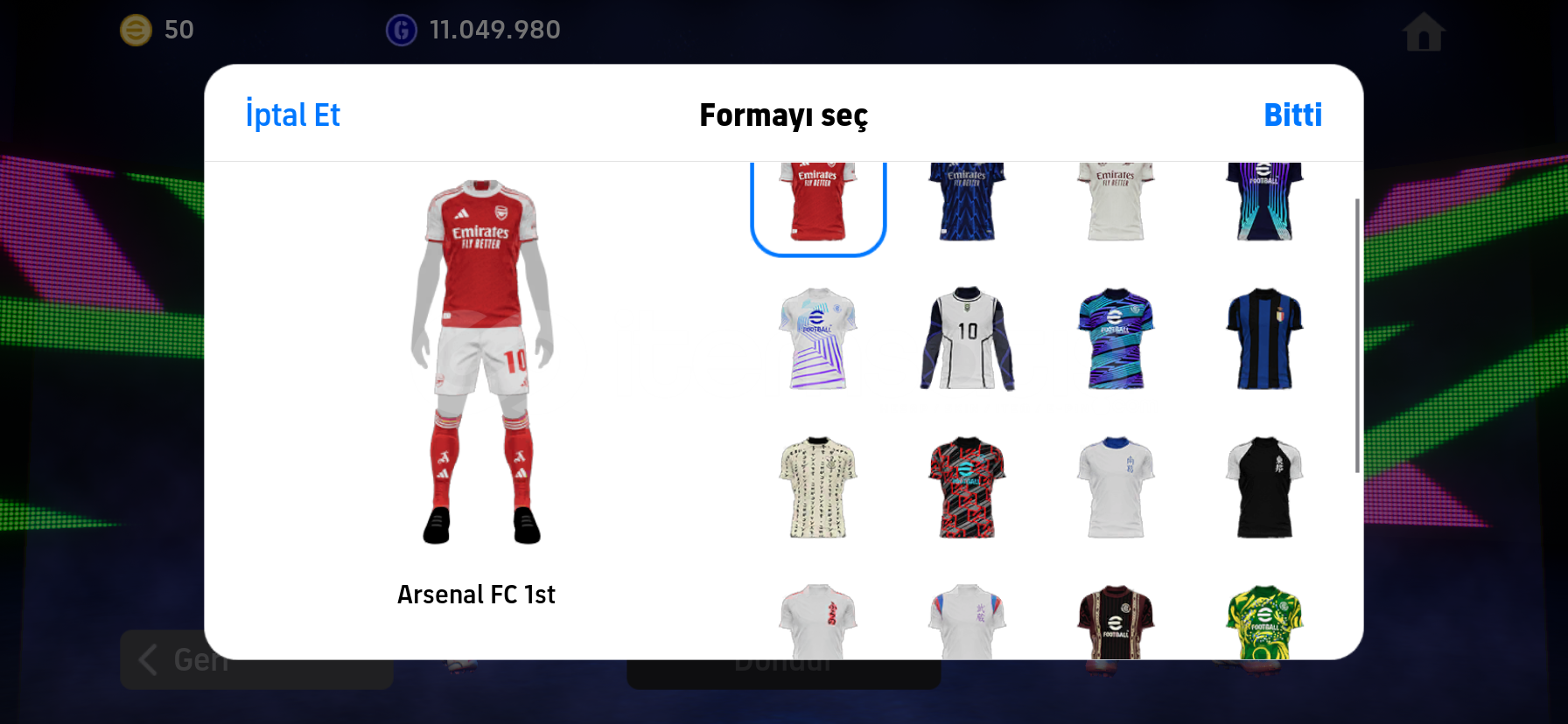This screenshot has height=724, width=1568.
Task: Select the white jersey with blue collar
Action: [x=1116, y=487]
